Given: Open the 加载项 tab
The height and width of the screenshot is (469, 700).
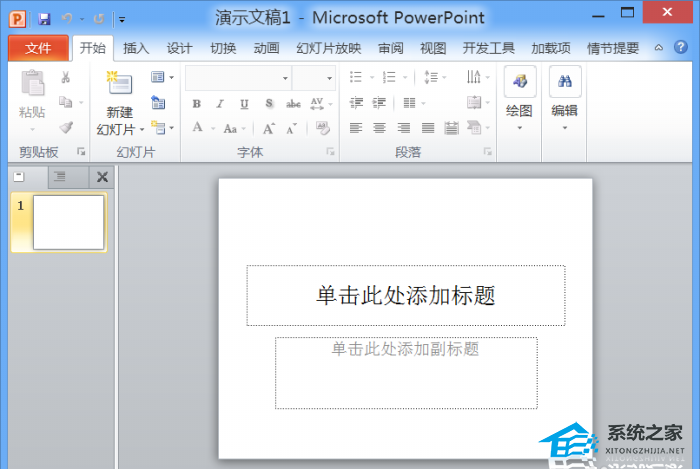Looking at the screenshot, I should pyautogui.click(x=550, y=48).
